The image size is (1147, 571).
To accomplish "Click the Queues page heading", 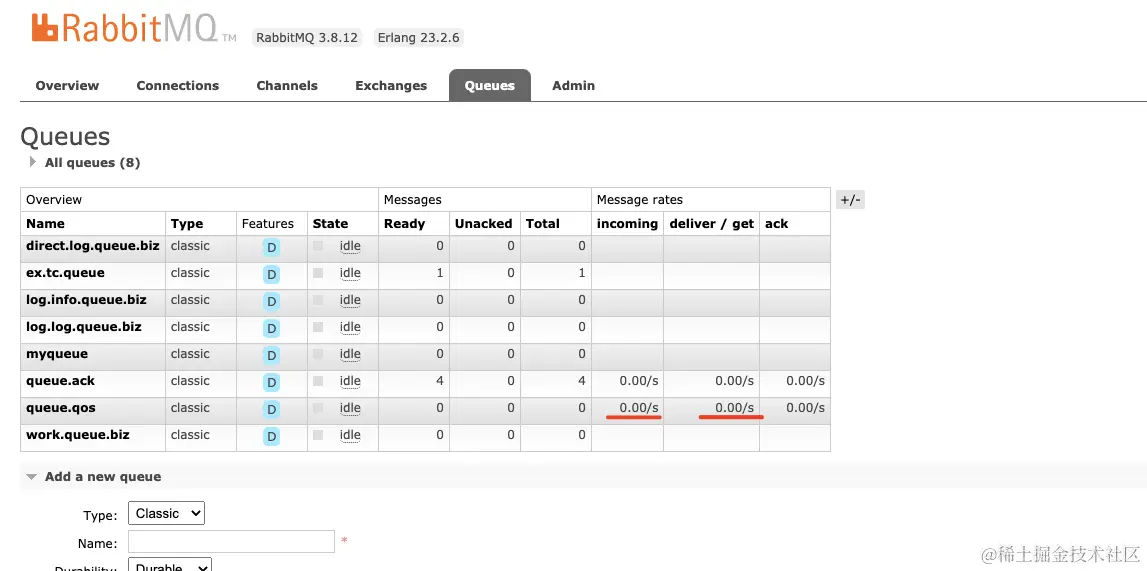I will (x=65, y=137).
